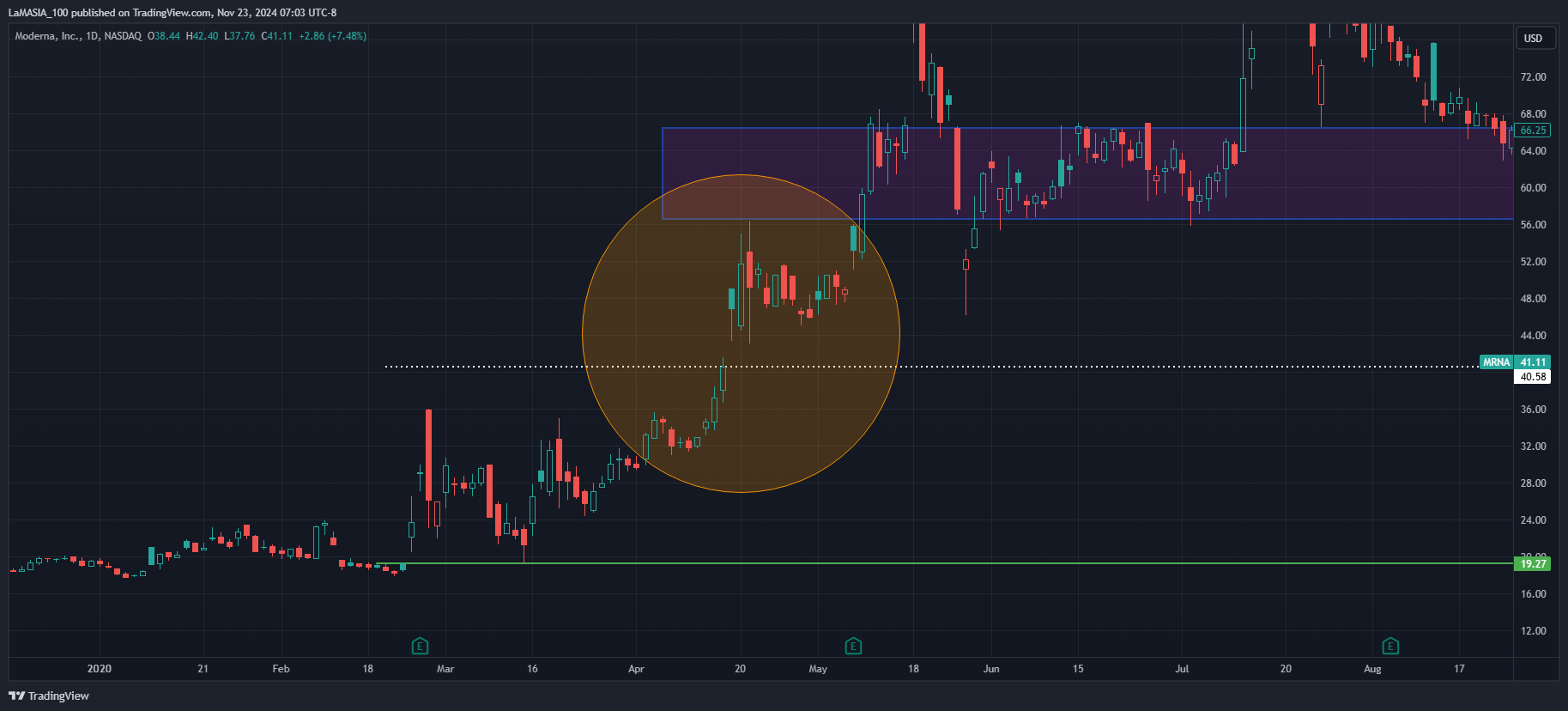1568x711 pixels.
Task: Click the 2020 time axis label
Action: coord(100,669)
